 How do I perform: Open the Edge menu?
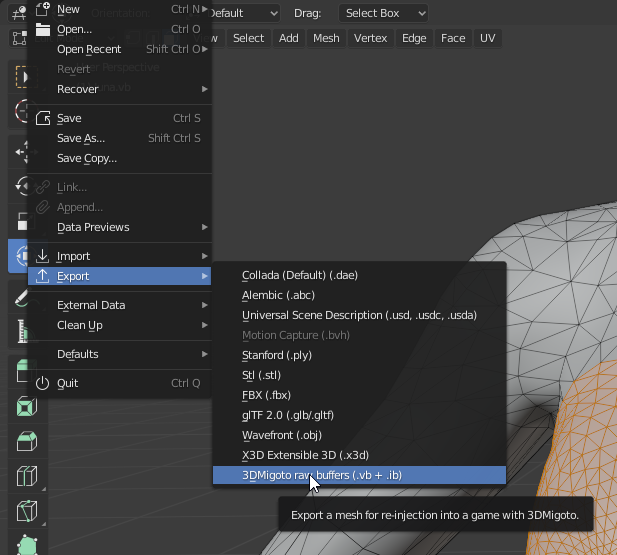click(x=414, y=38)
